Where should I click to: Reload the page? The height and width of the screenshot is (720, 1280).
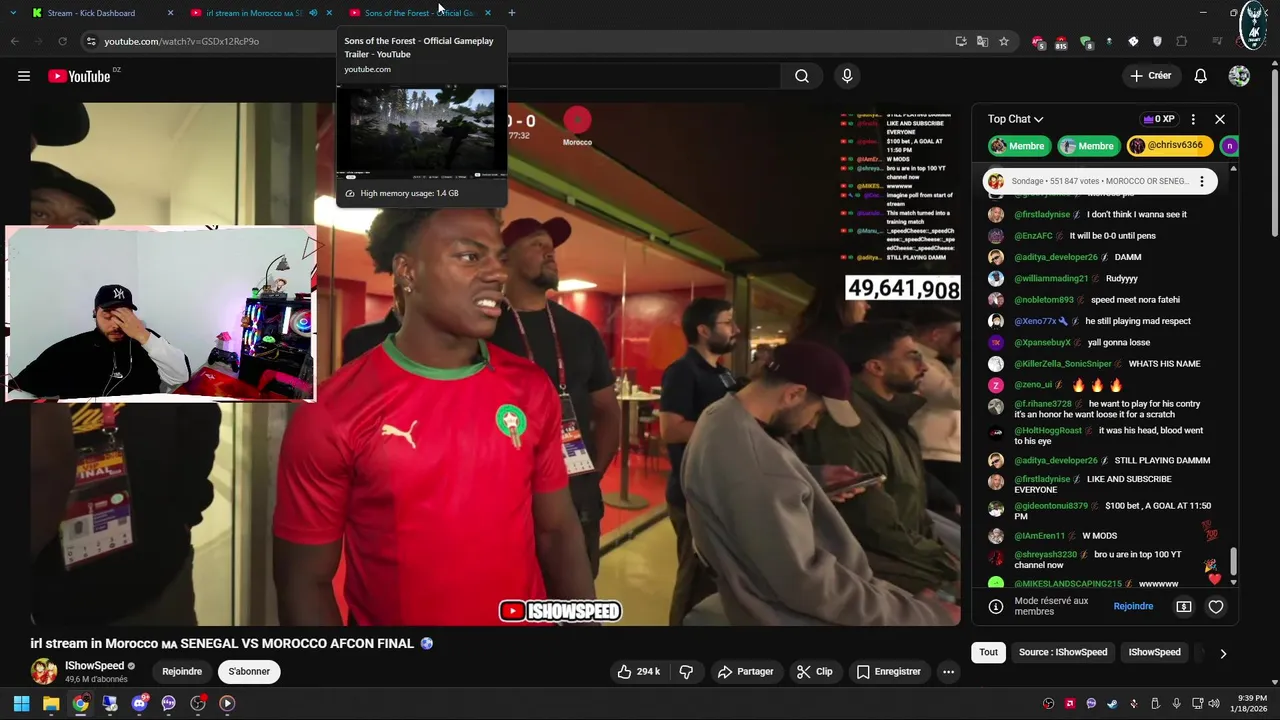click(x=62, y=41)
